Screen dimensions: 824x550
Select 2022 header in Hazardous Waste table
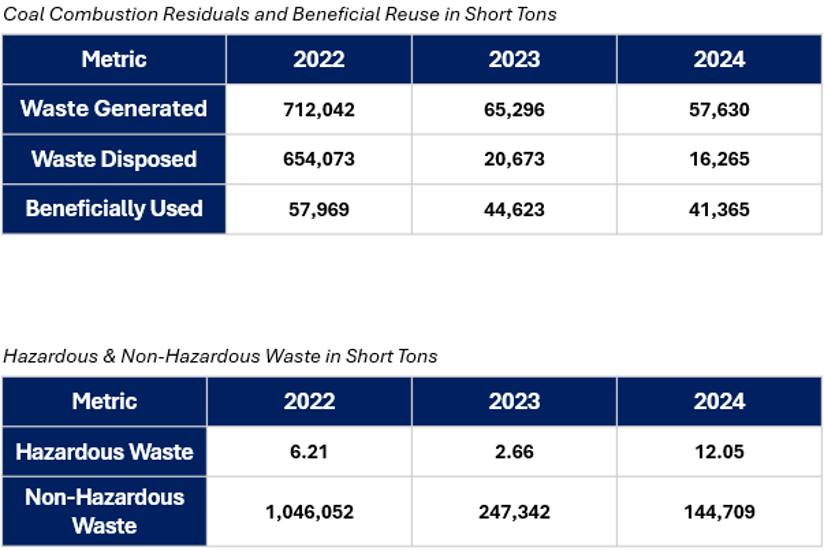(x=310, y=401)
